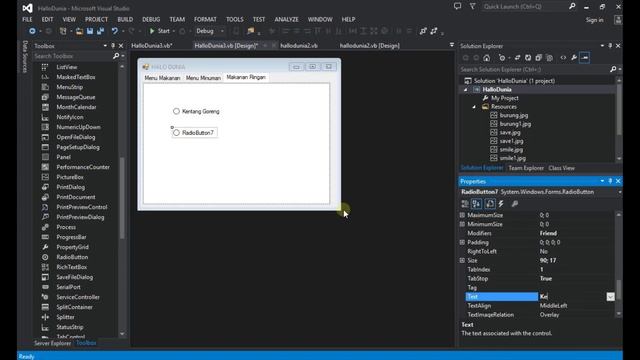The image size is (640, 360).
Task: Open the Properties object selector dropdown
Action: click(x=620, y=192)
